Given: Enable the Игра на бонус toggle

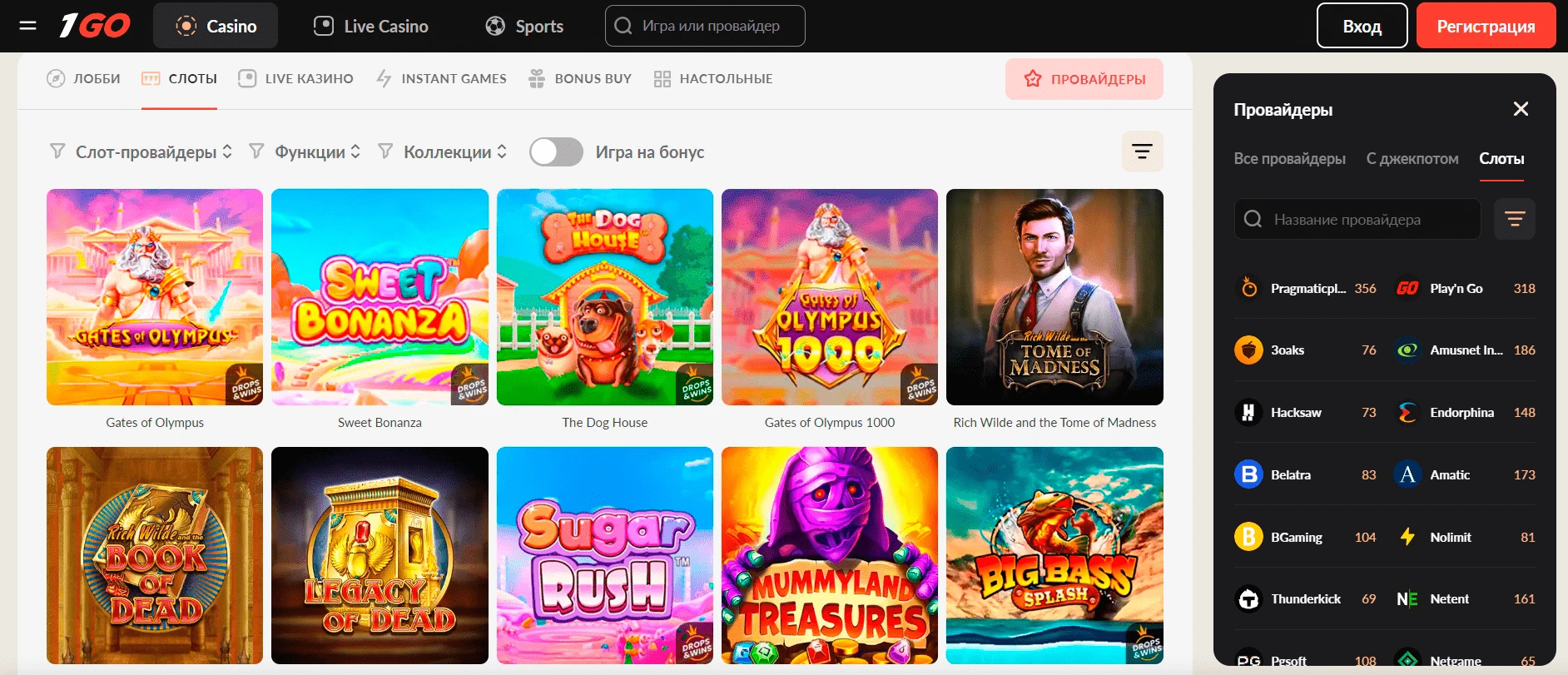Looking at the screenshot, I should [556, 152].
